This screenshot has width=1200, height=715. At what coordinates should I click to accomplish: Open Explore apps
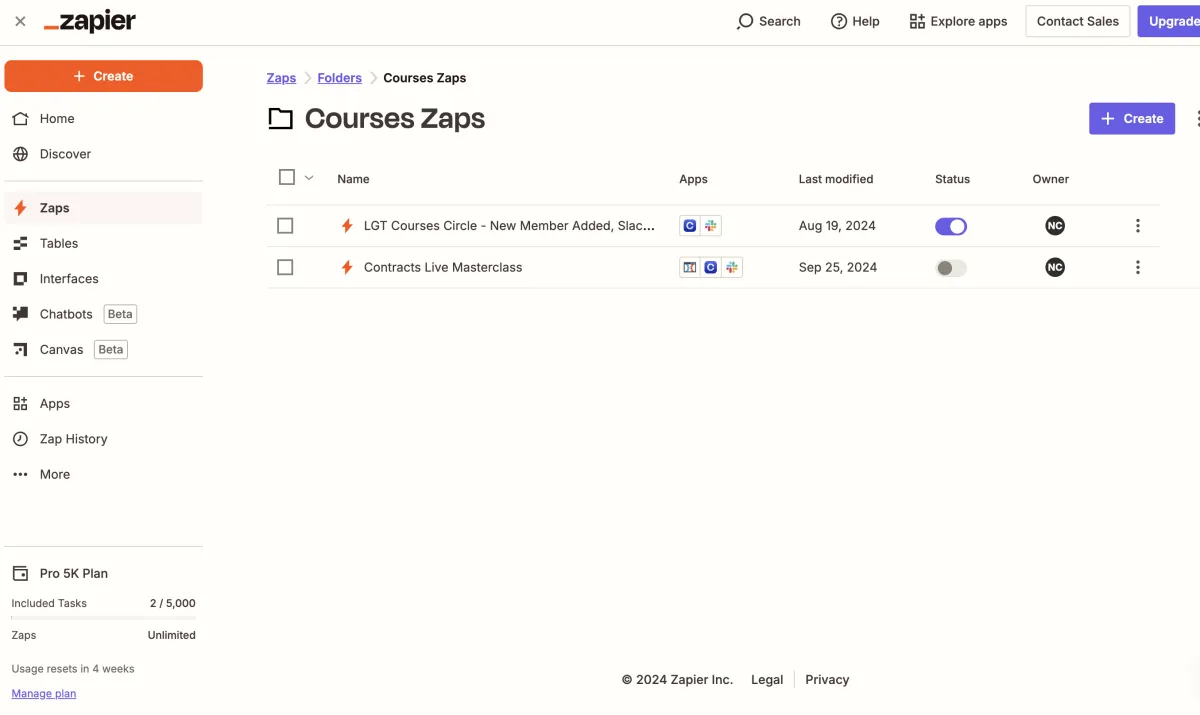click(958, 21)
